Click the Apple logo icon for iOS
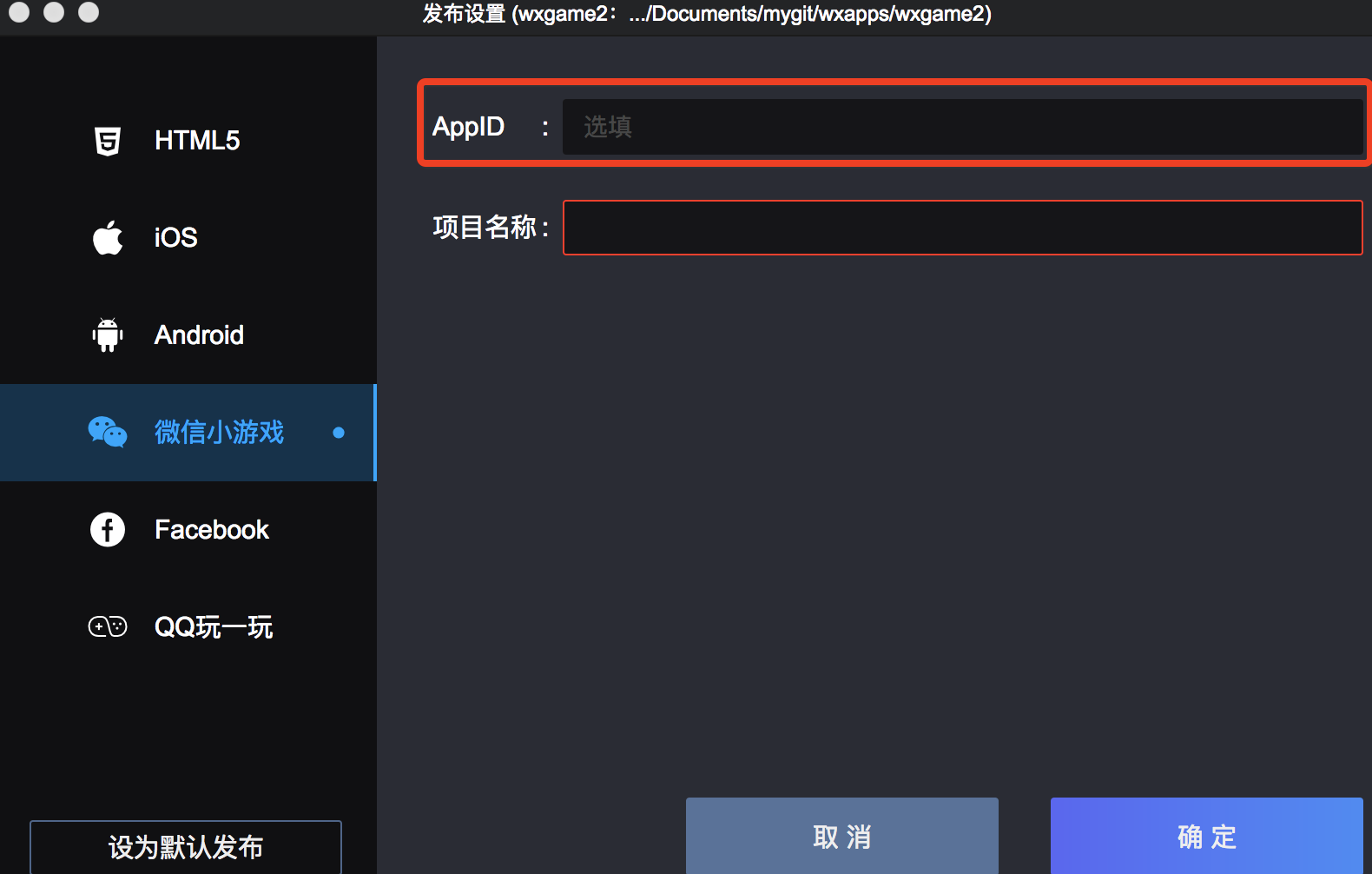 [x=108, y=238]
